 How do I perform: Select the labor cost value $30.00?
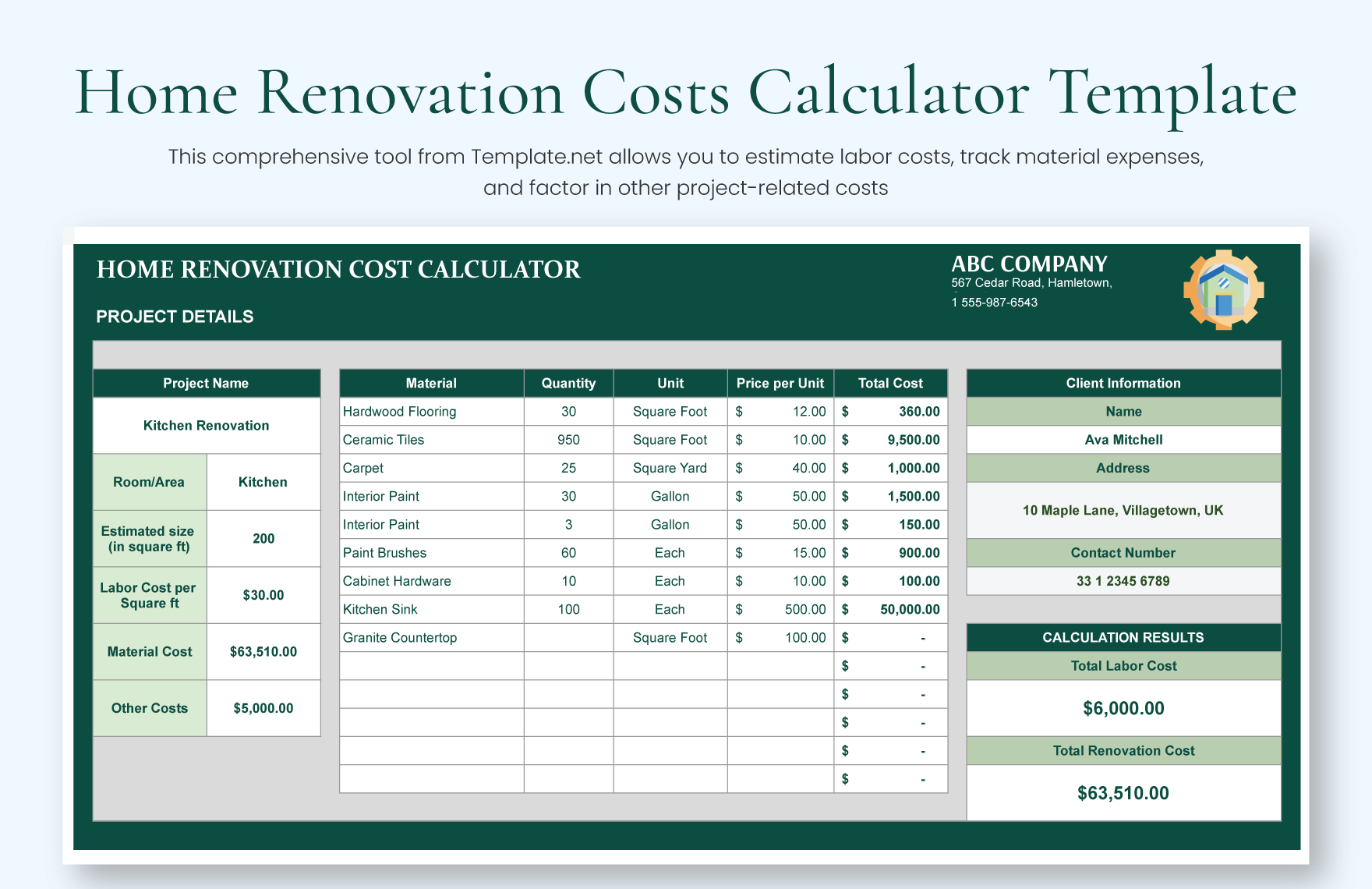click(x=263, y=595)
